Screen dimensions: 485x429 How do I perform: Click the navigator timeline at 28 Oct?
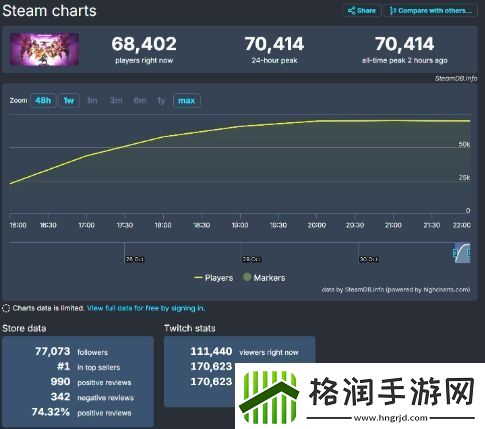[x=252, y=259]
